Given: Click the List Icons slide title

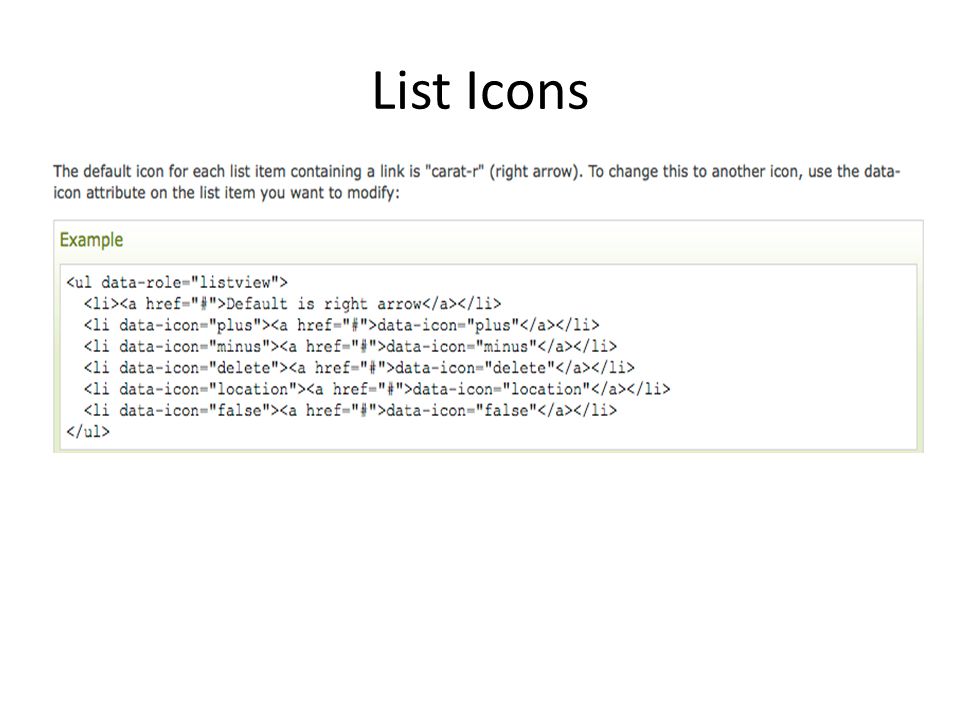Looking at the screenshot, I should pos(480,91).
